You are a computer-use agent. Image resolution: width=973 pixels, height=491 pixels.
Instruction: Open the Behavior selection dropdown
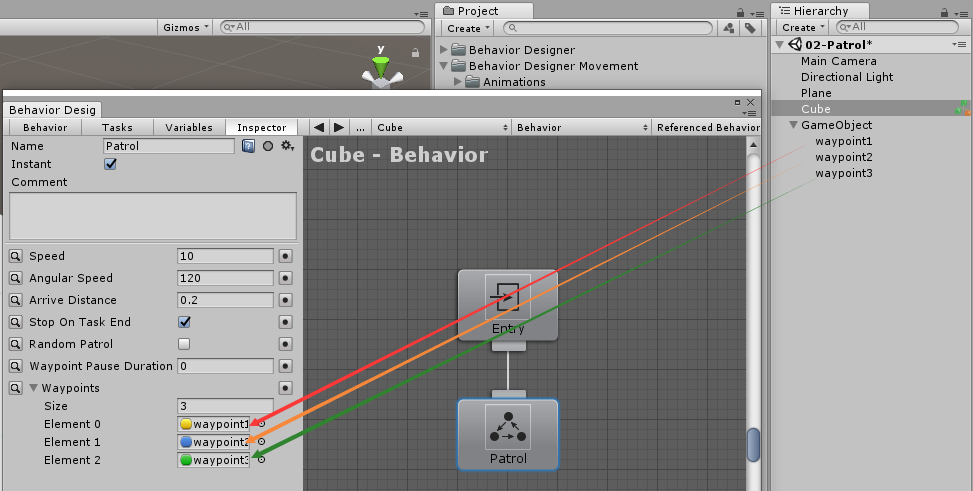click(x=581, y=127)
